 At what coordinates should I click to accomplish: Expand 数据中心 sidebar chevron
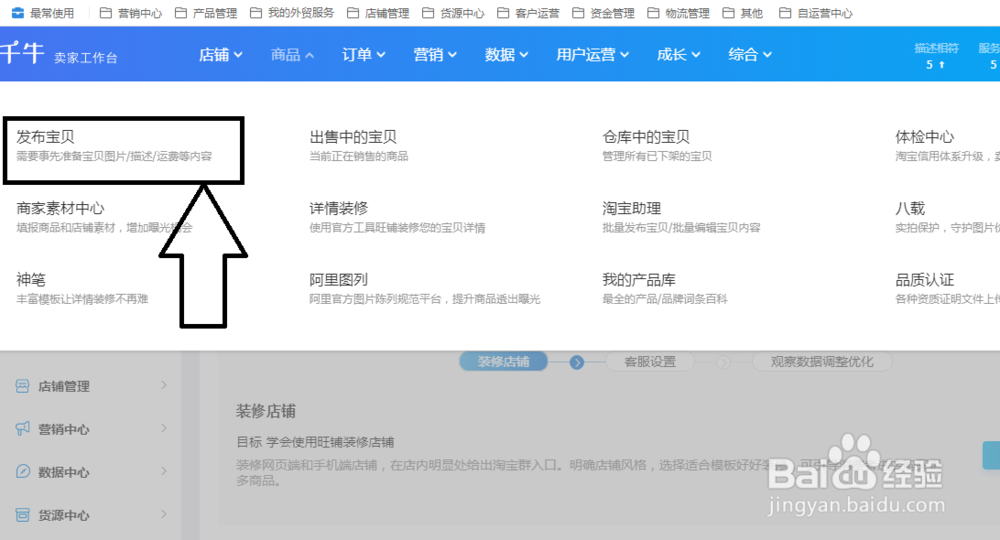click(x=164, y=471)
